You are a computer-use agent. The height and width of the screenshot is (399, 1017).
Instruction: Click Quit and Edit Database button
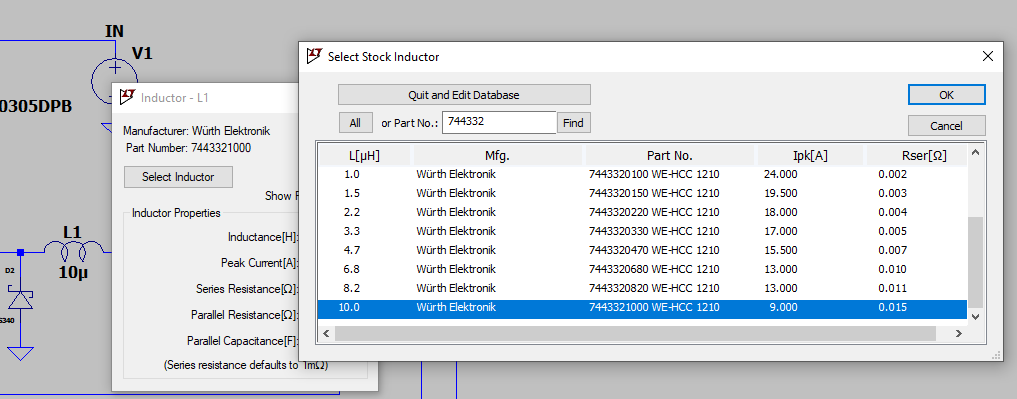464,95
